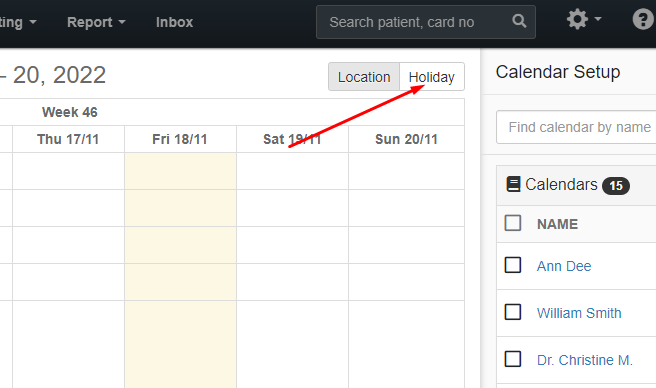Screen dimensions: 656x388
Task: Expand the Report dropdown menu
Action: pos(96,22)
